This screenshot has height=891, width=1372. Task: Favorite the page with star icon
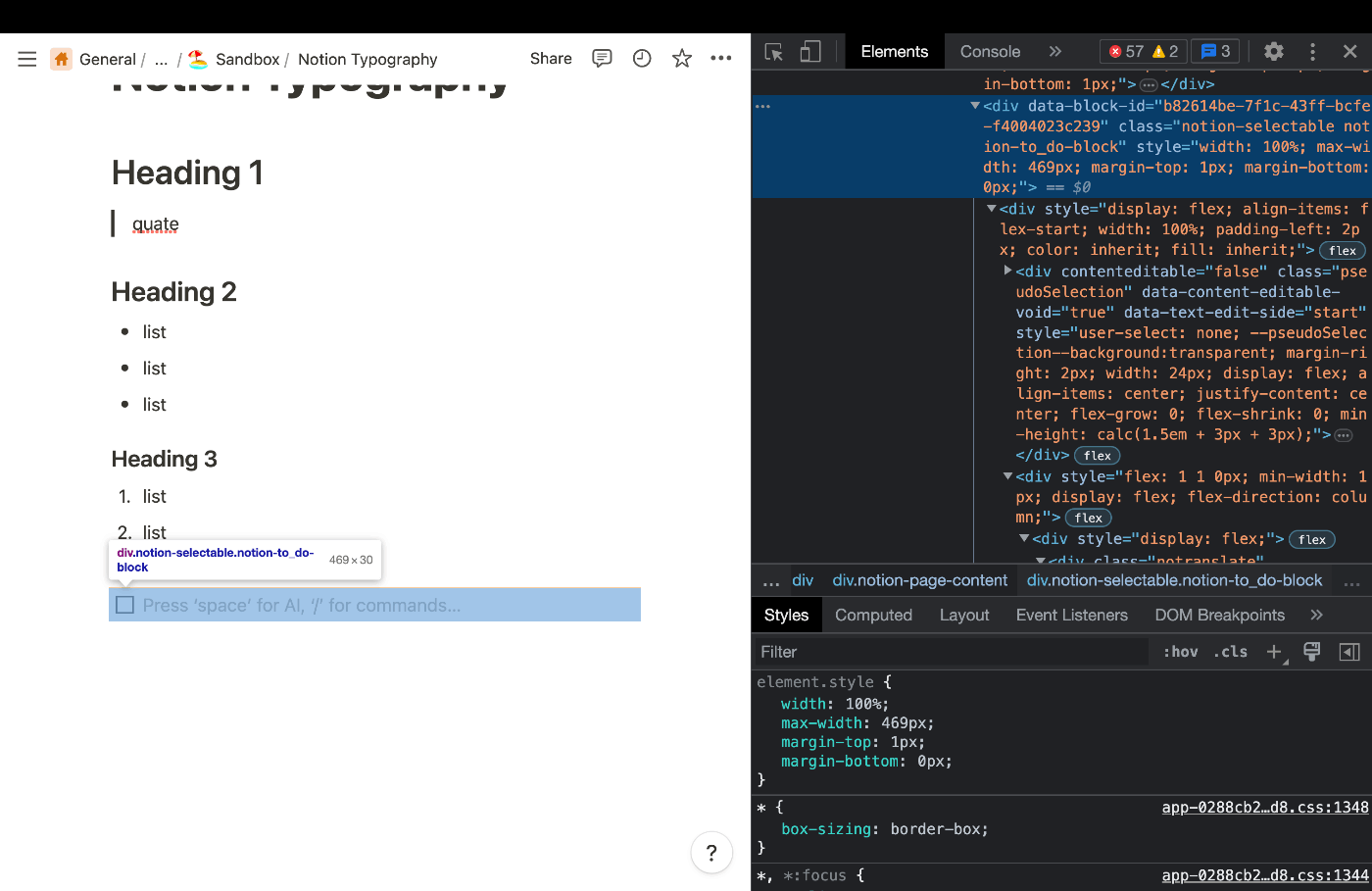point(682,58)
